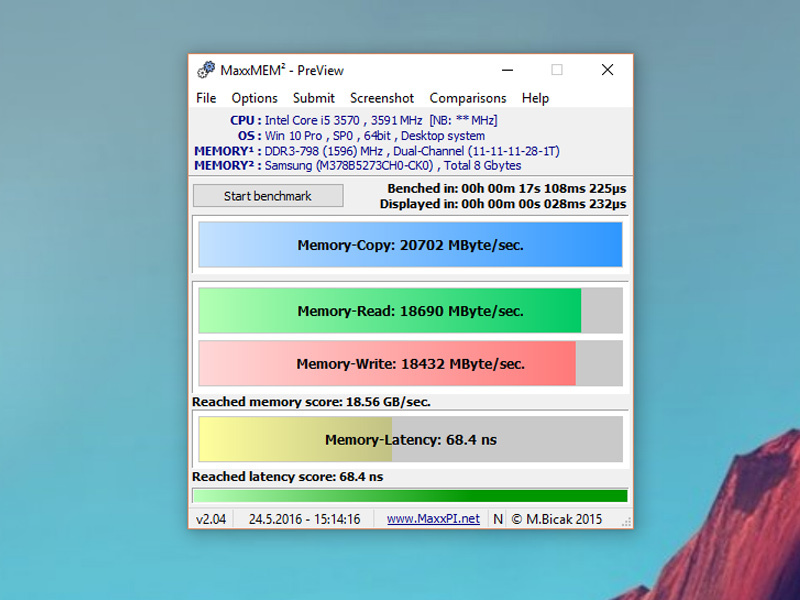The width and height of the screenshot is (800, 600).
Task: Open the Options menu
Action: point(254,98)
